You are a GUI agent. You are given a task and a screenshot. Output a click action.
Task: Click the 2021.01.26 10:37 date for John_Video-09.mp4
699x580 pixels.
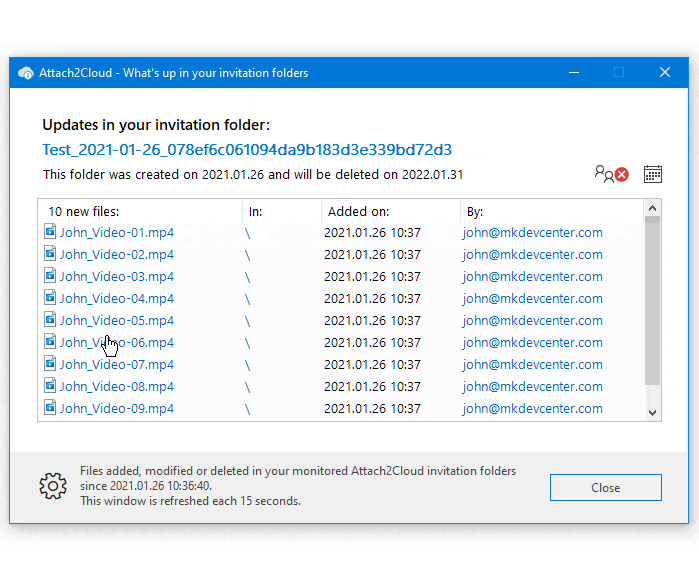point(372,408)
